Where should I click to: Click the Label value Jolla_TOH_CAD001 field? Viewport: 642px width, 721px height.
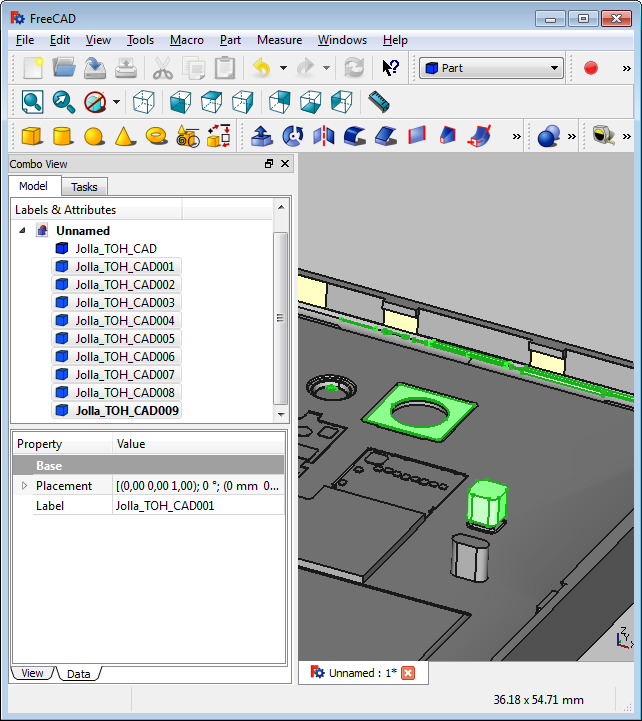pos(198,506)
